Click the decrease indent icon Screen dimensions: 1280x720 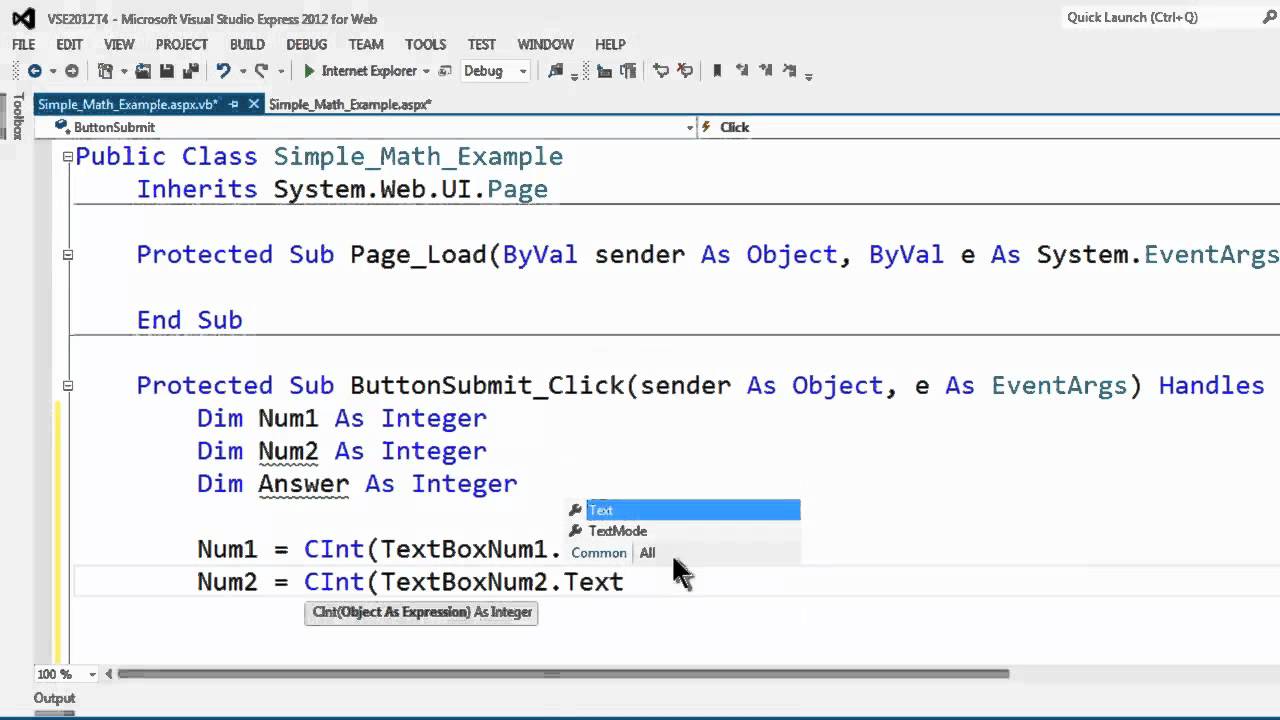point(604,71)
